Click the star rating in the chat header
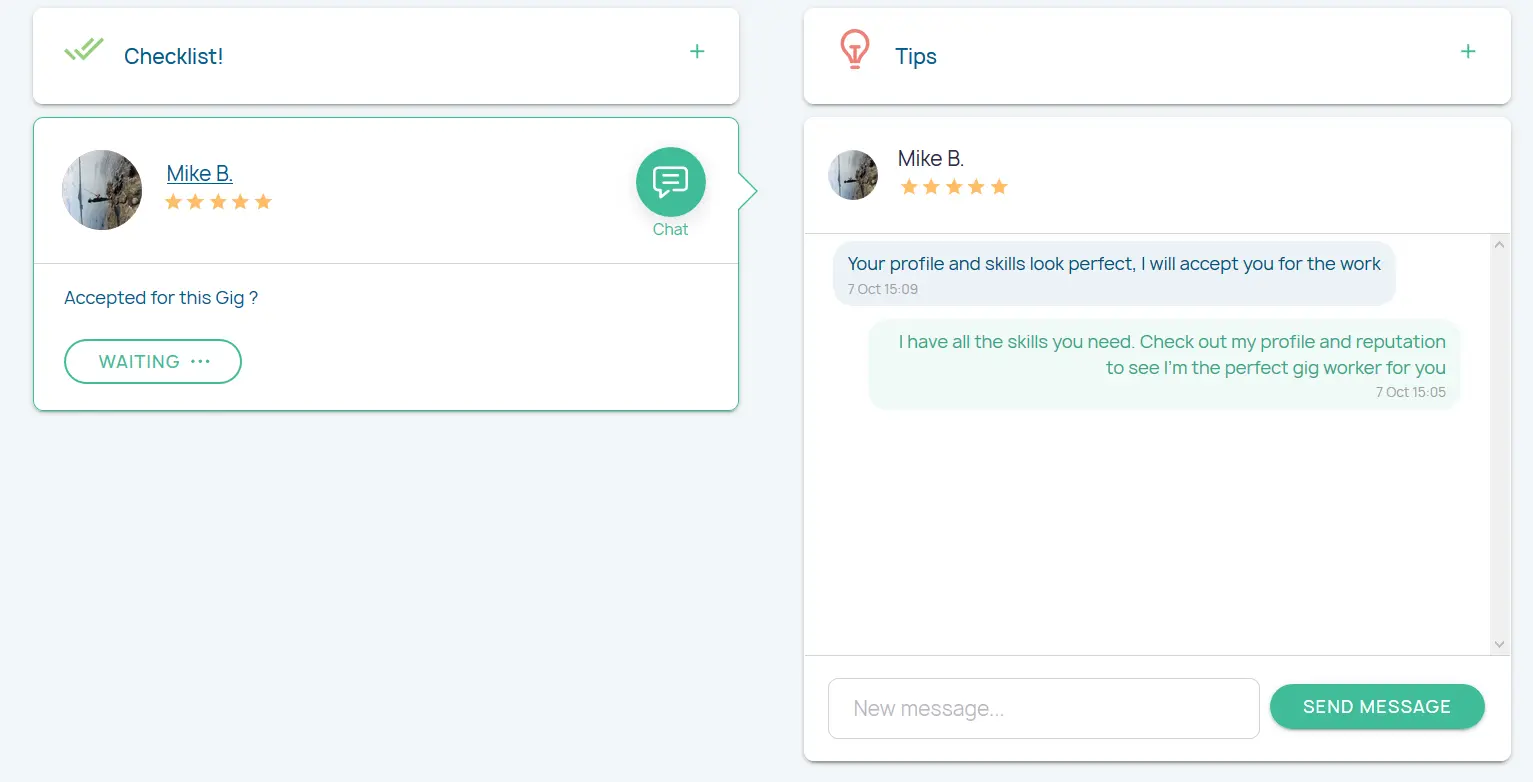The width and height of the screenshot is (1533, 782). point(953,187)
